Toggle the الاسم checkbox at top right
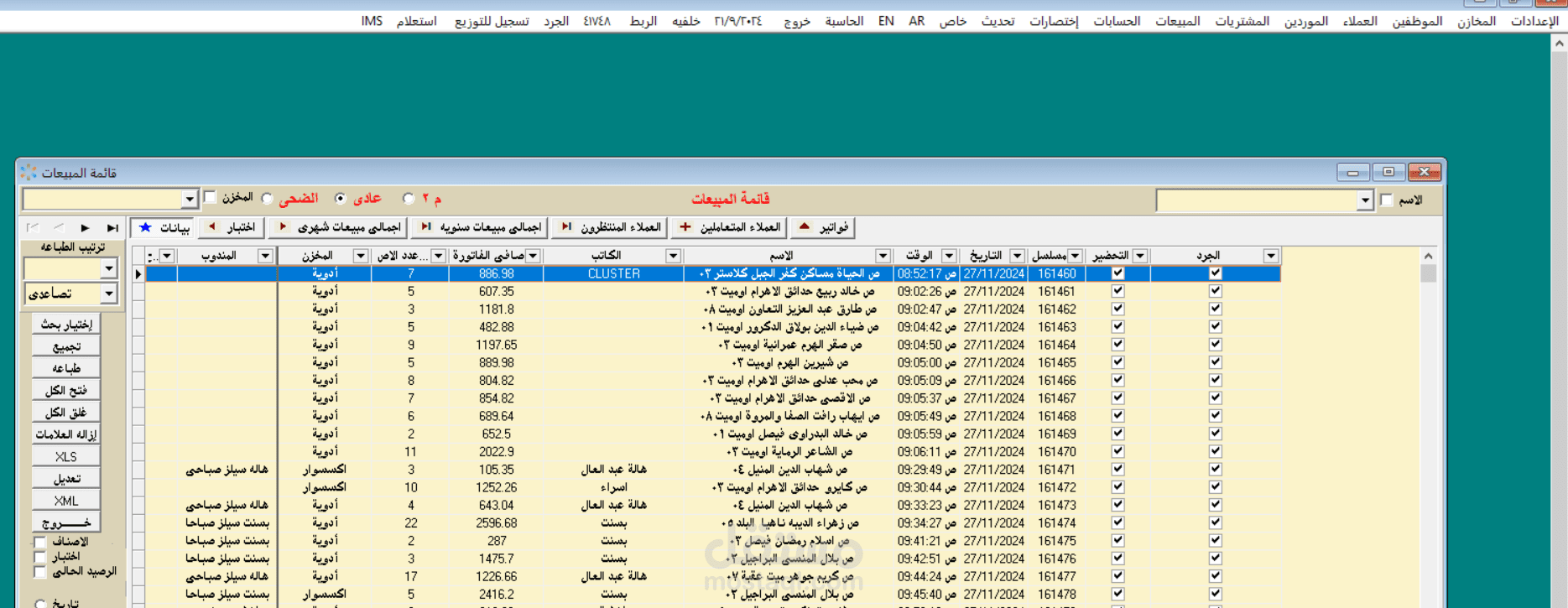This screenshot has height=608, width=1568. [x=1387, y=200]
